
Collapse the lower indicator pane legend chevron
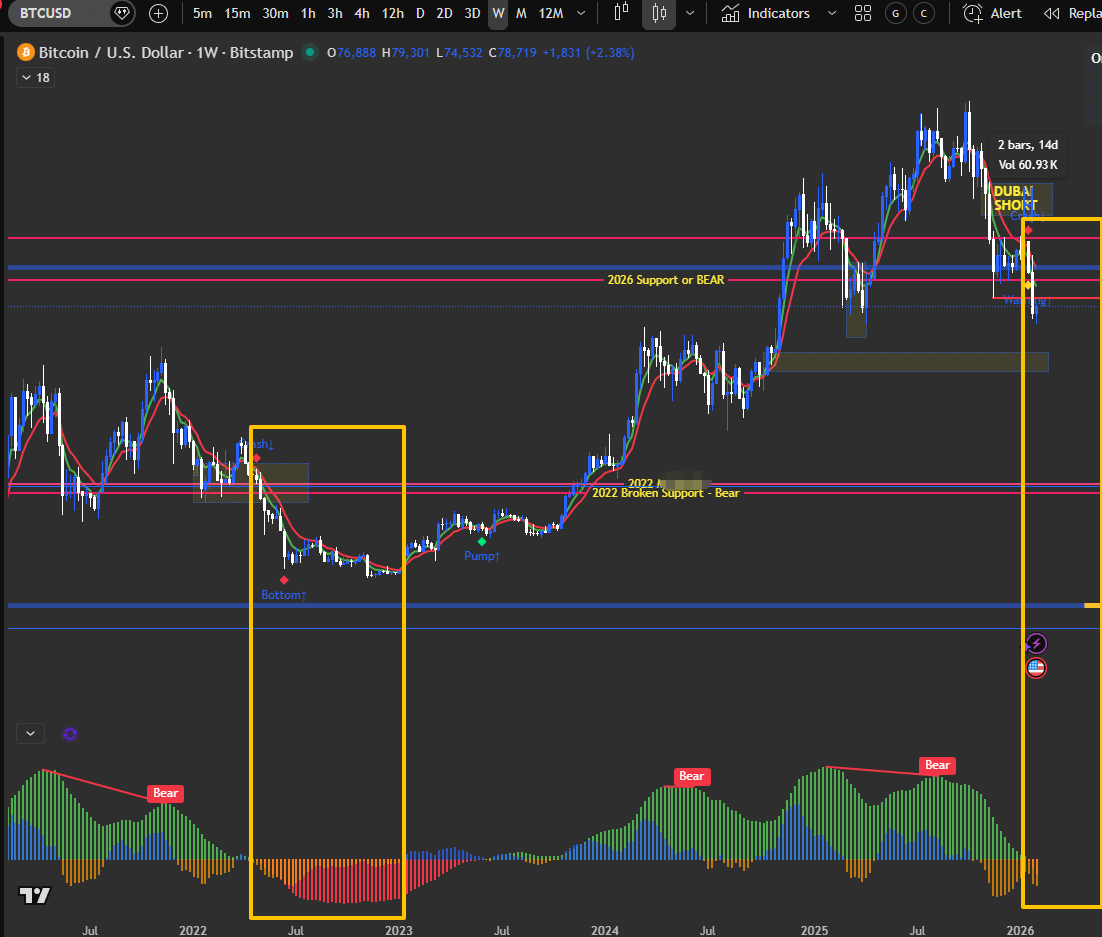(30, 733)
